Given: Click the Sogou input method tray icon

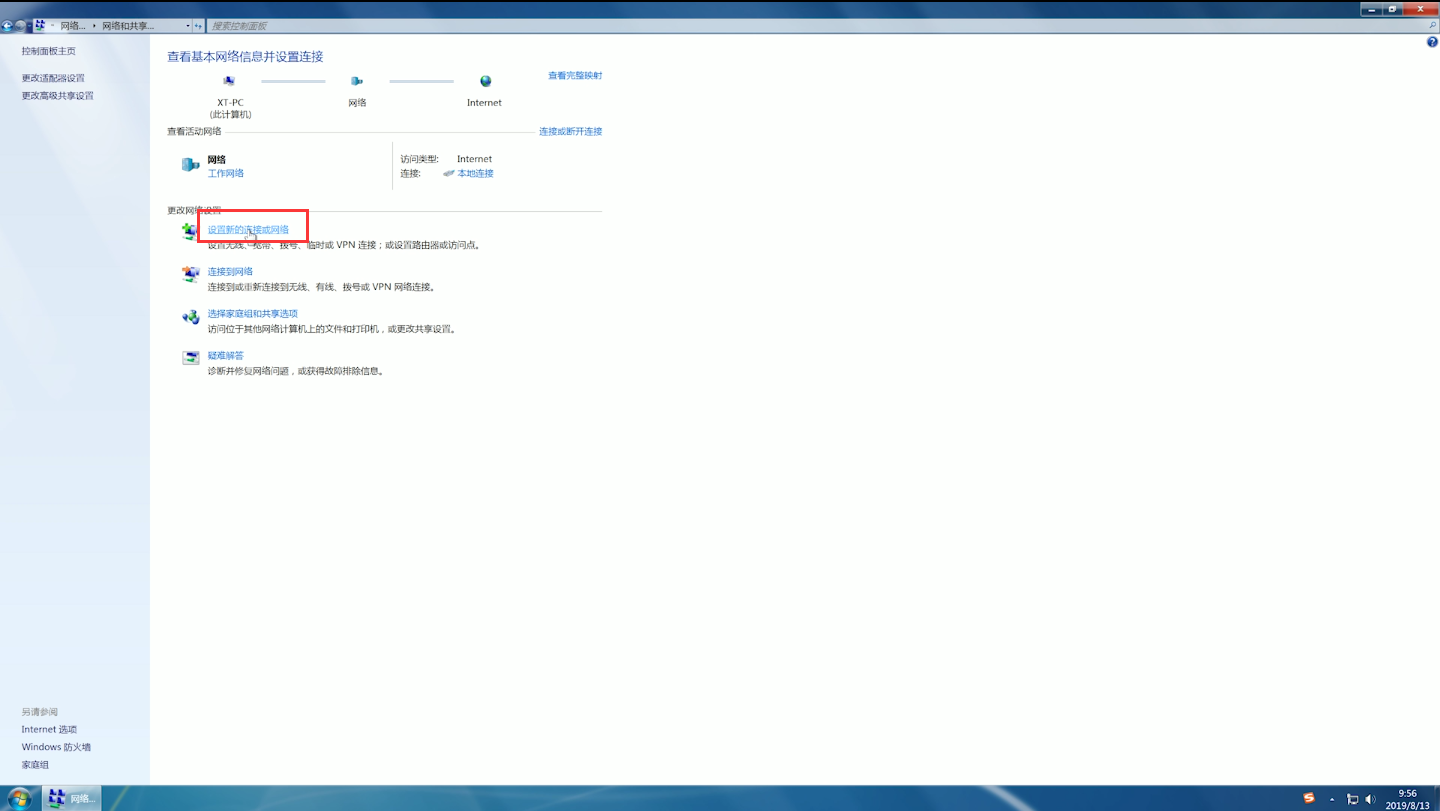Looking at the screenshot, I should point(1309,798).
